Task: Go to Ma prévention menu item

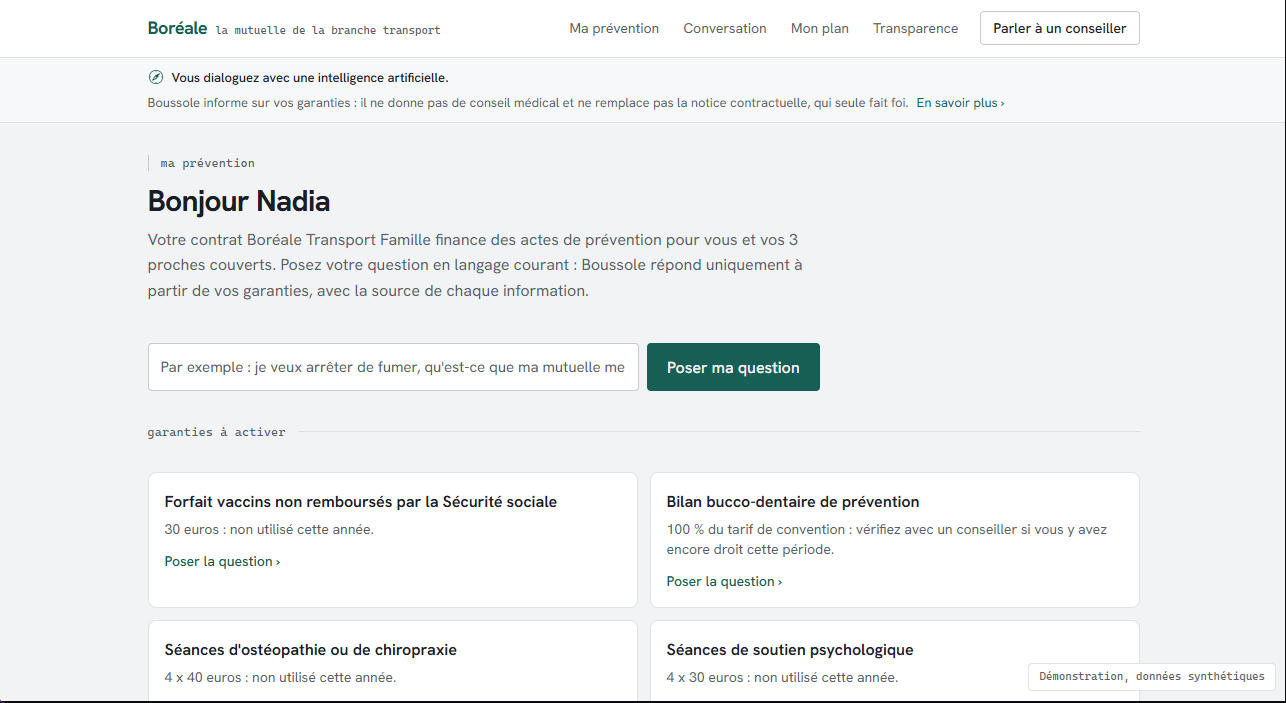Action: 614,28
